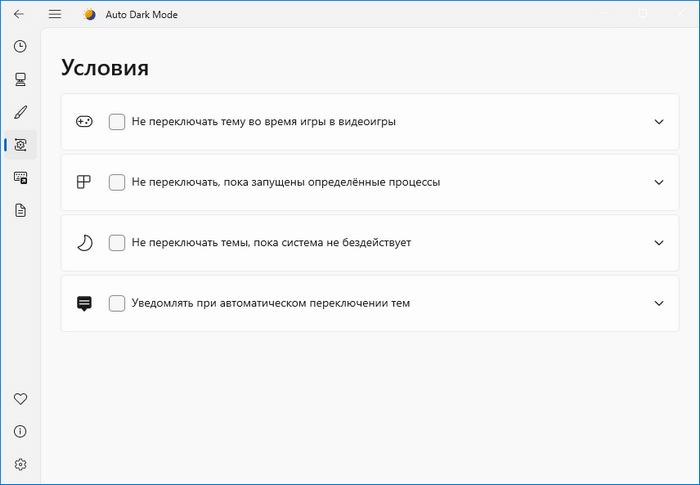The width and height of the screenshot is (700, 485).
Task: Open the Time page clock icon
Action: [x=21, y=46]
